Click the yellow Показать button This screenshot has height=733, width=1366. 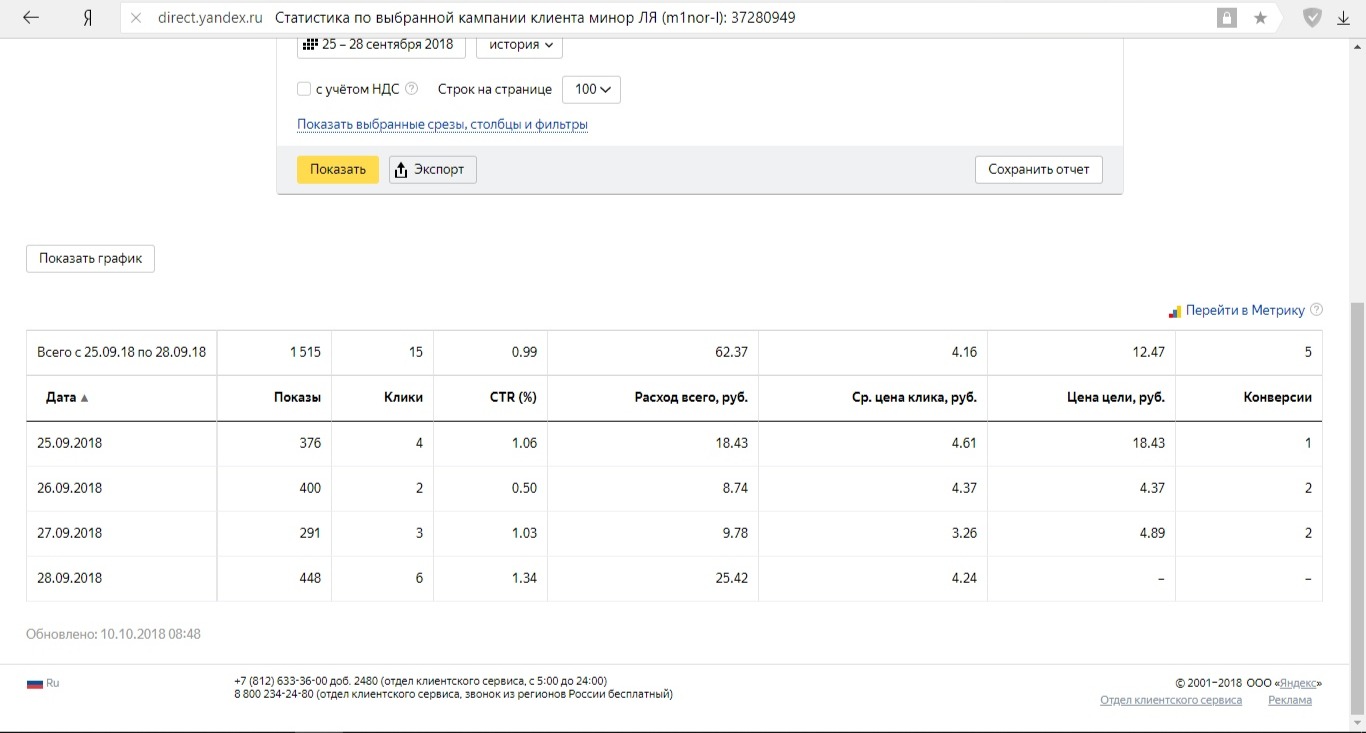coord(338,169)
